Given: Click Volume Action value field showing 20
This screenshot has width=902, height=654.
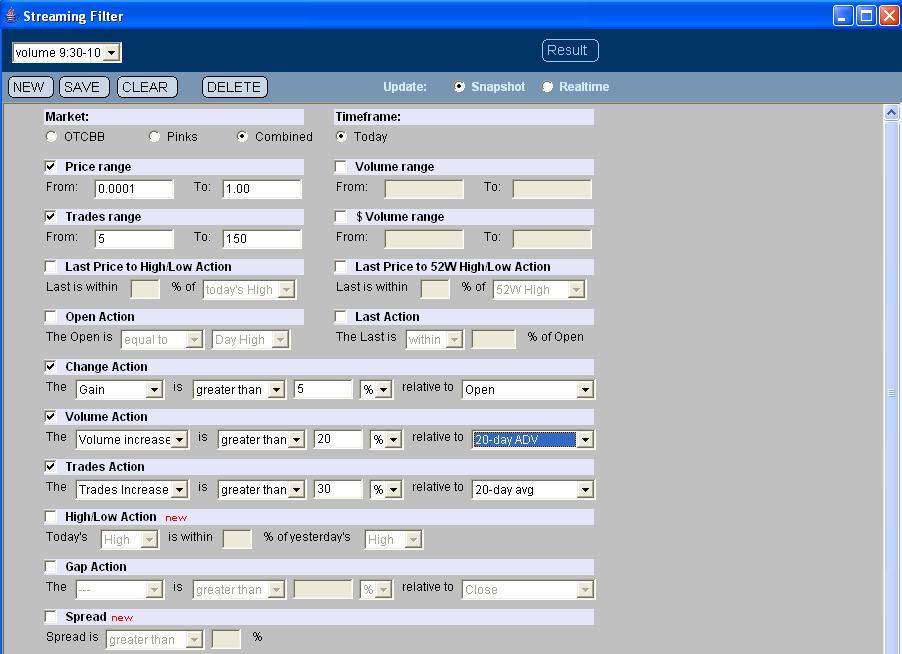Looking at the screenshot, I should (x=338, y=439).
